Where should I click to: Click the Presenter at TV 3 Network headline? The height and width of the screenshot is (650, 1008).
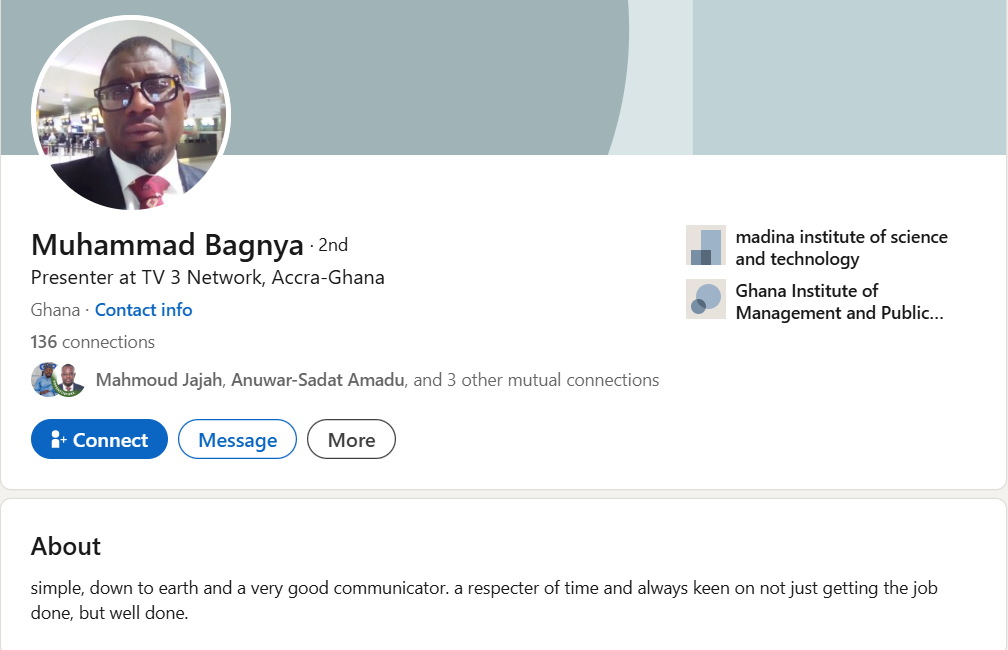pyautogui.click(x=208, y=278)
